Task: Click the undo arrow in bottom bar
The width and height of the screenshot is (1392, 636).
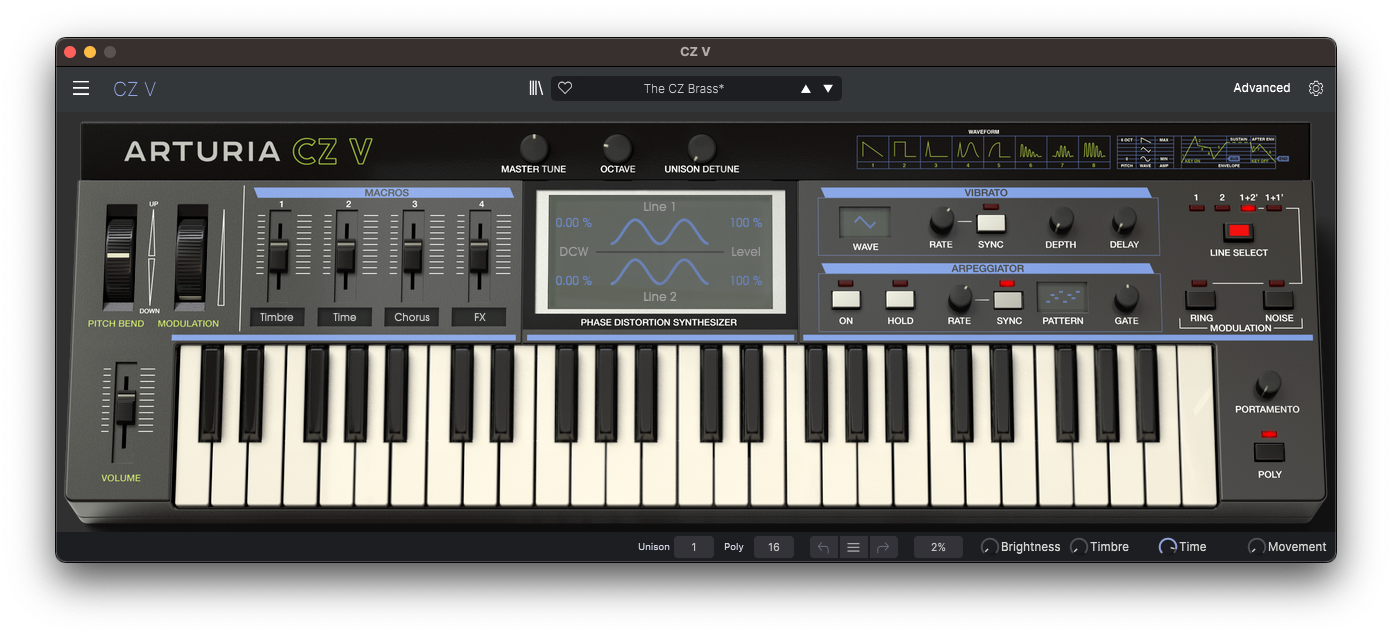Action: point(823,547)
